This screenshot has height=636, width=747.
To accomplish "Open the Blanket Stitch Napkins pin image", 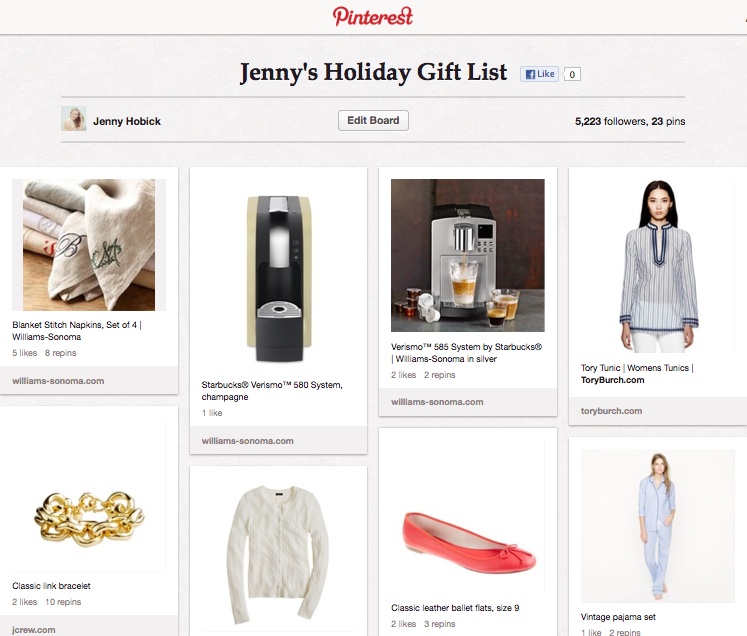I will [x=89, y=245].
